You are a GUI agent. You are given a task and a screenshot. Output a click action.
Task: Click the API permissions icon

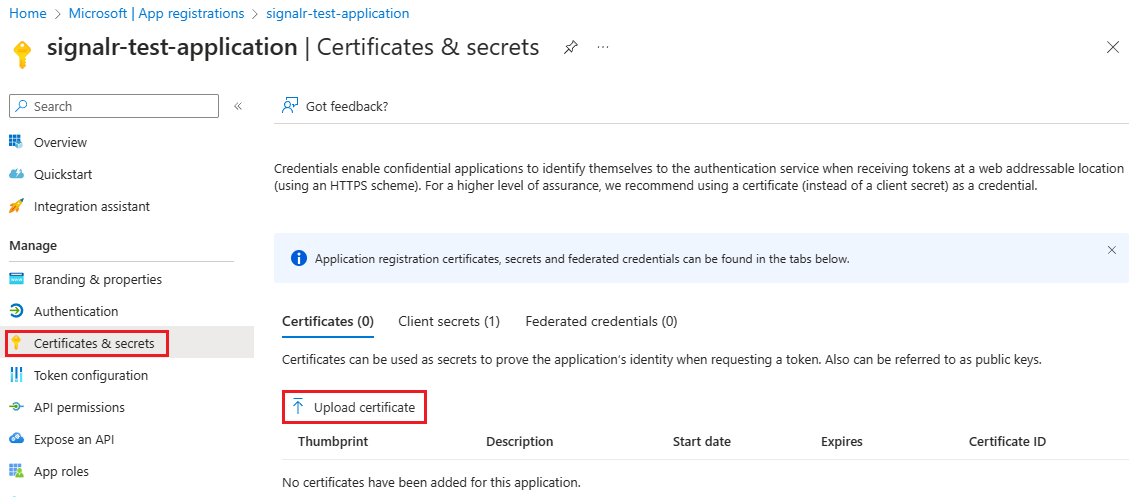click(x=16, y=407)
